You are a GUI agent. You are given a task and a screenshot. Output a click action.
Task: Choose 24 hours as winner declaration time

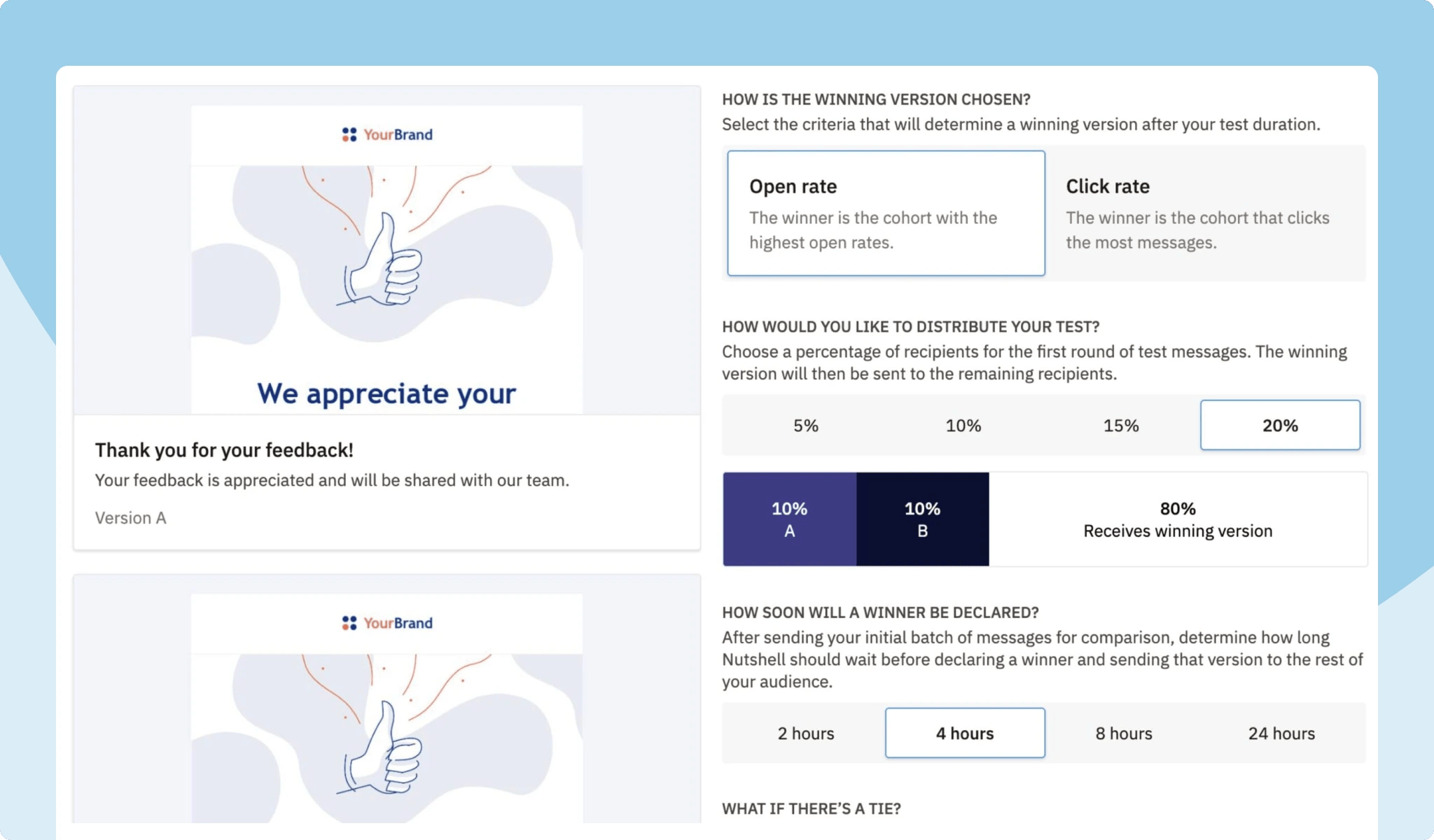coord(1281,733)
